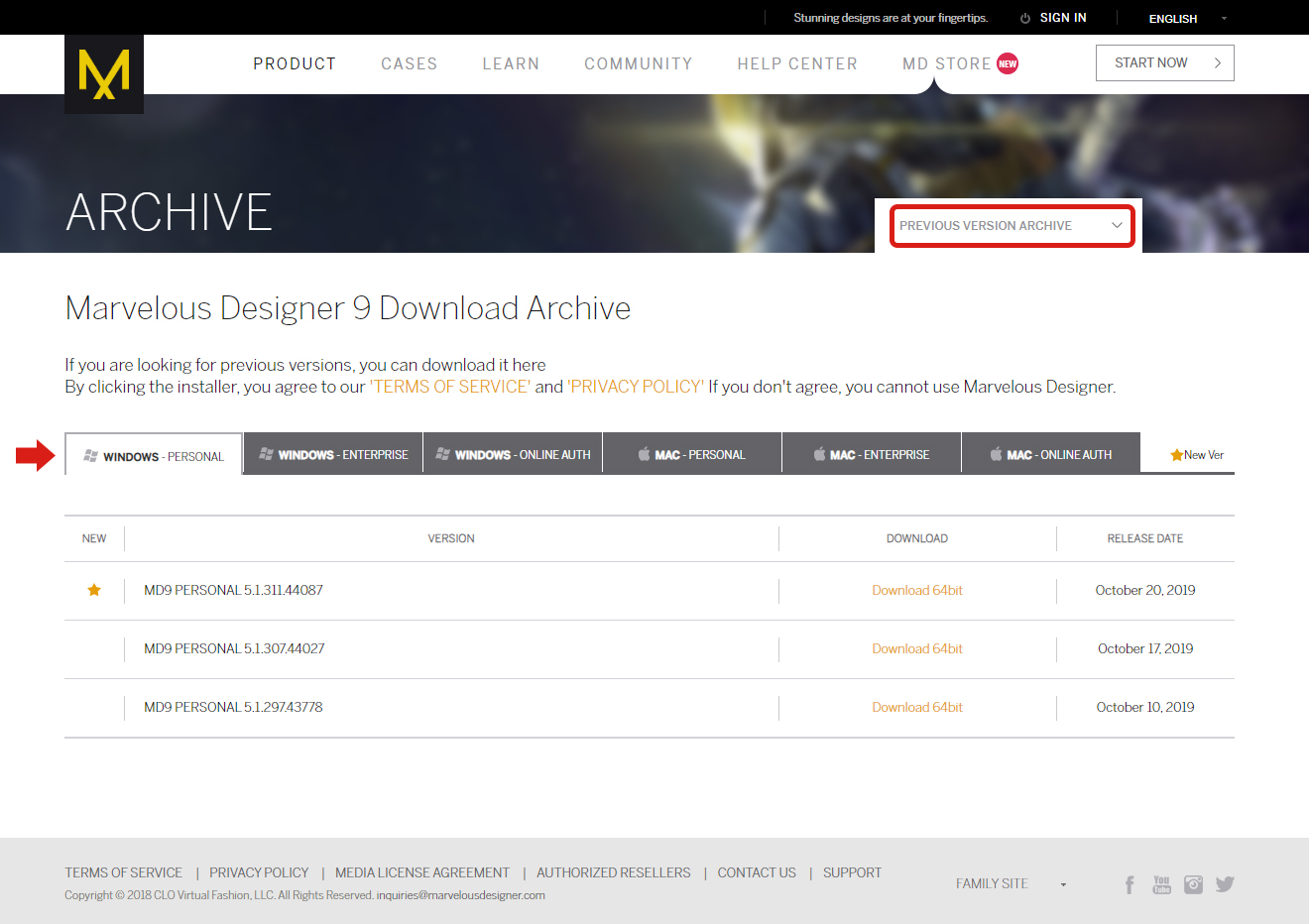The height and width of the screenshot is (924, 1309).
Task: Click the New Ver star legend
Action: (1197, 455)
